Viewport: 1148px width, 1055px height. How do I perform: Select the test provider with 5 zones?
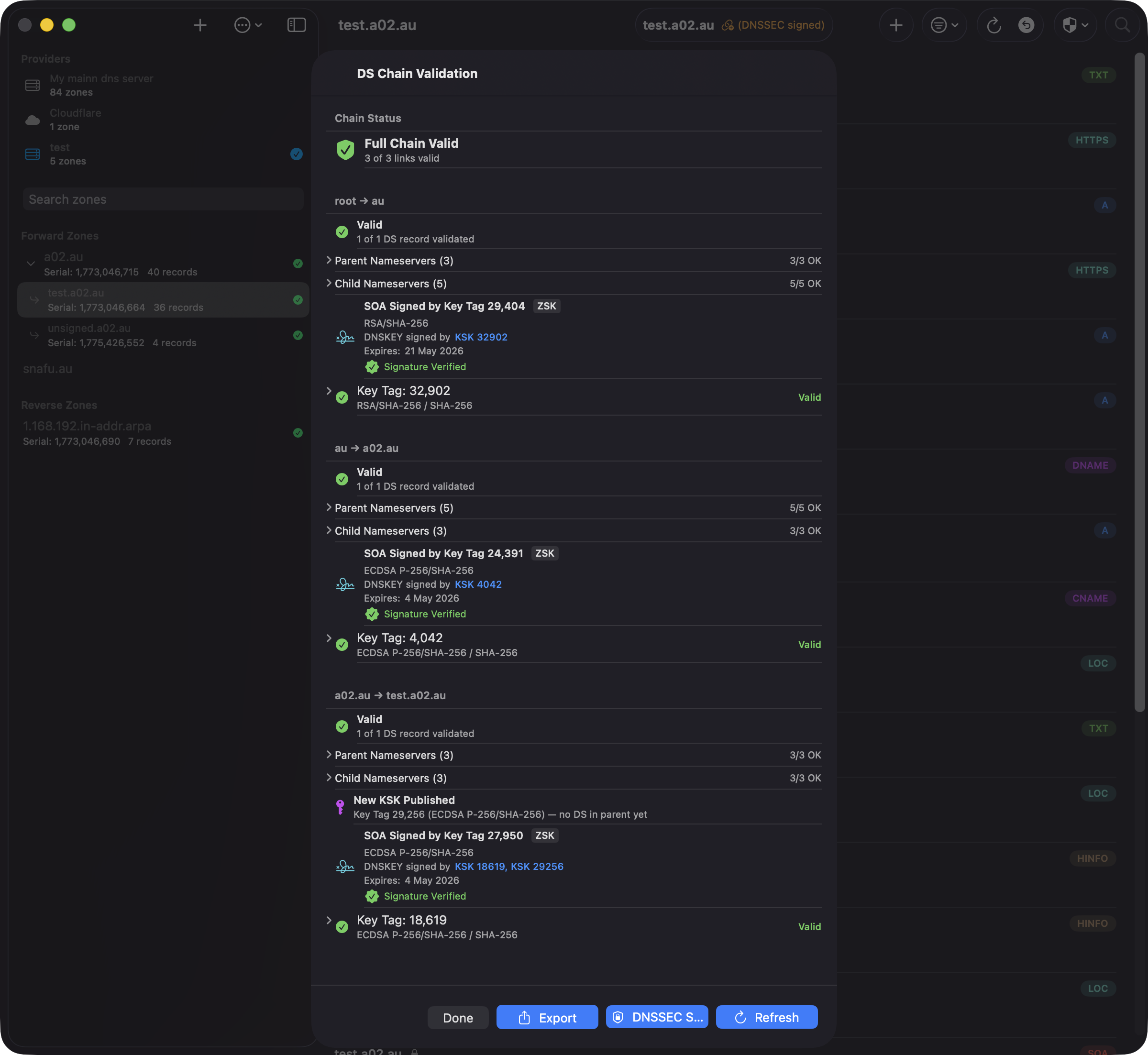(x=163, y=154)
